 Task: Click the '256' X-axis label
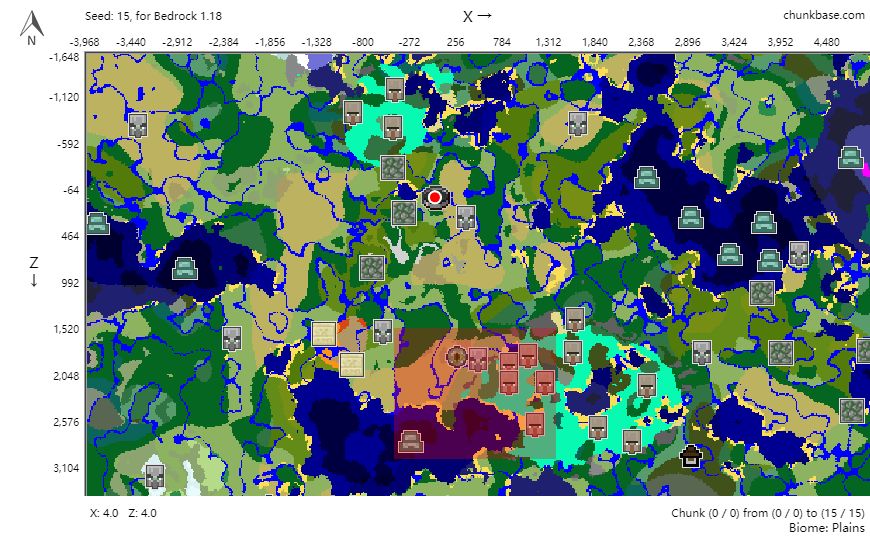[x=456, y=42]
